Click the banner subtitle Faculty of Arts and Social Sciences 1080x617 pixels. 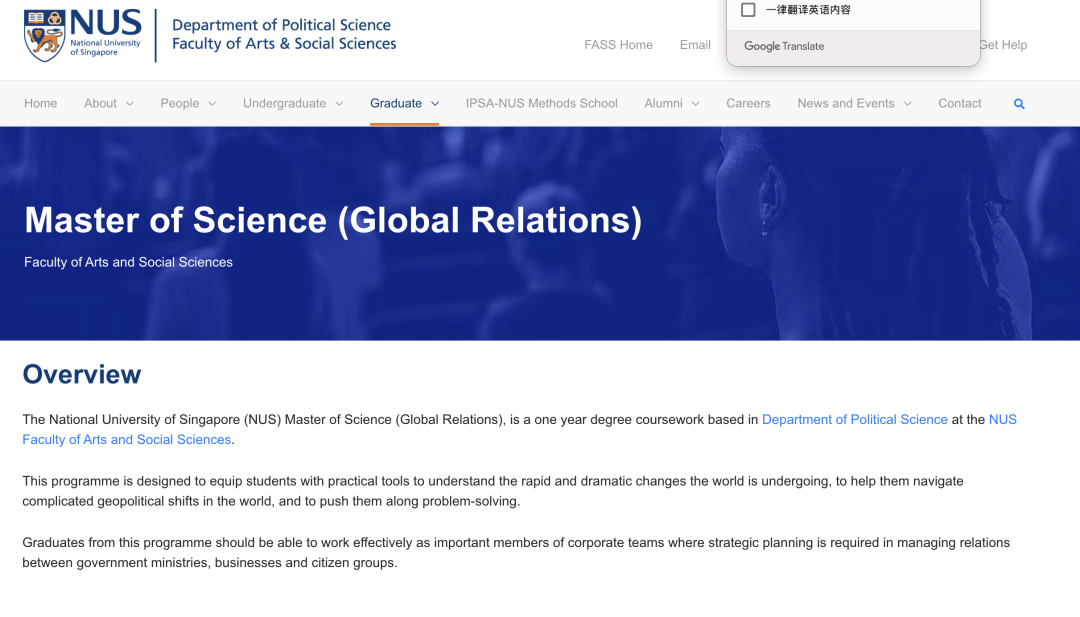128,262
